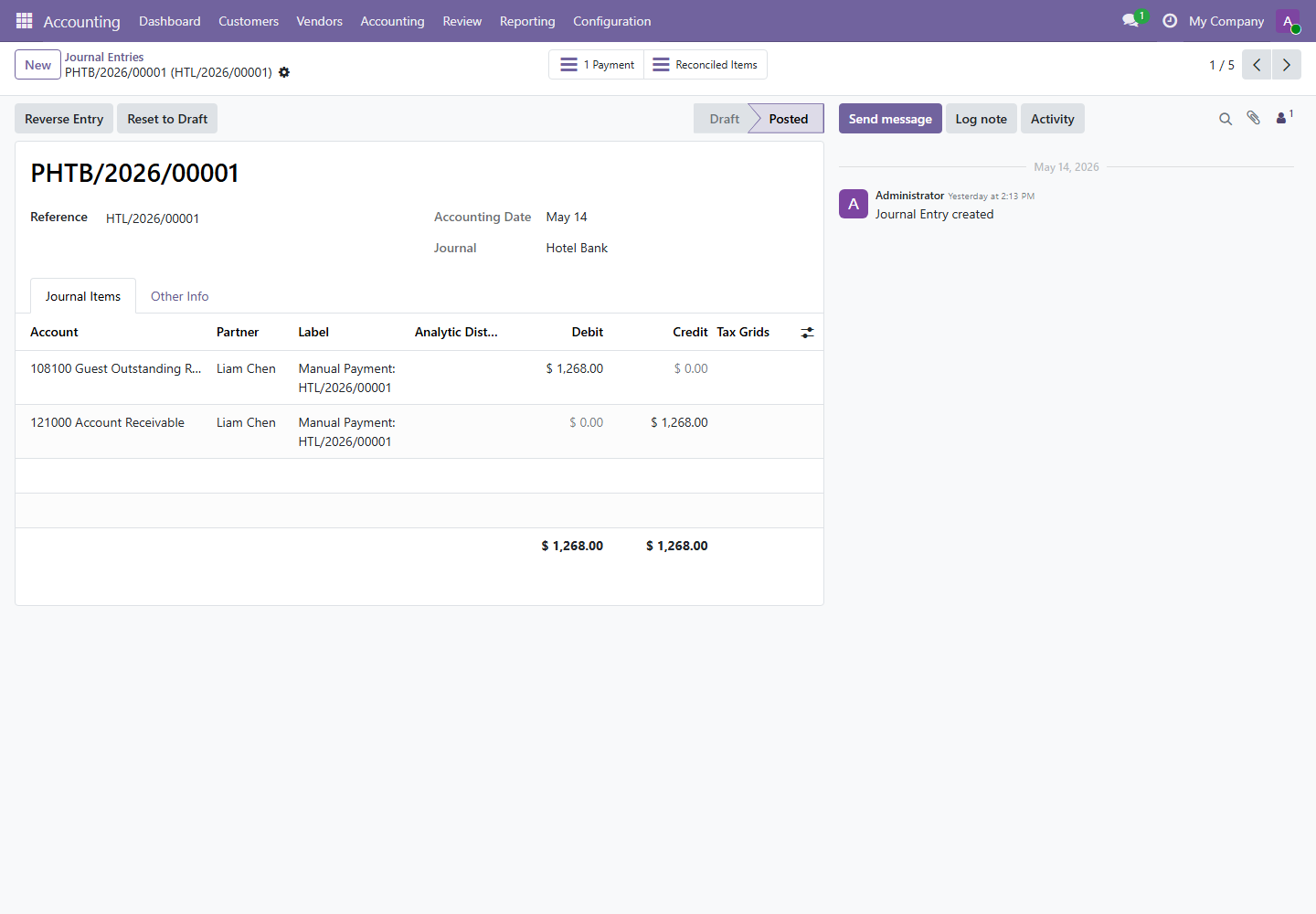Open the Customers menu

[x=249, y=21]
